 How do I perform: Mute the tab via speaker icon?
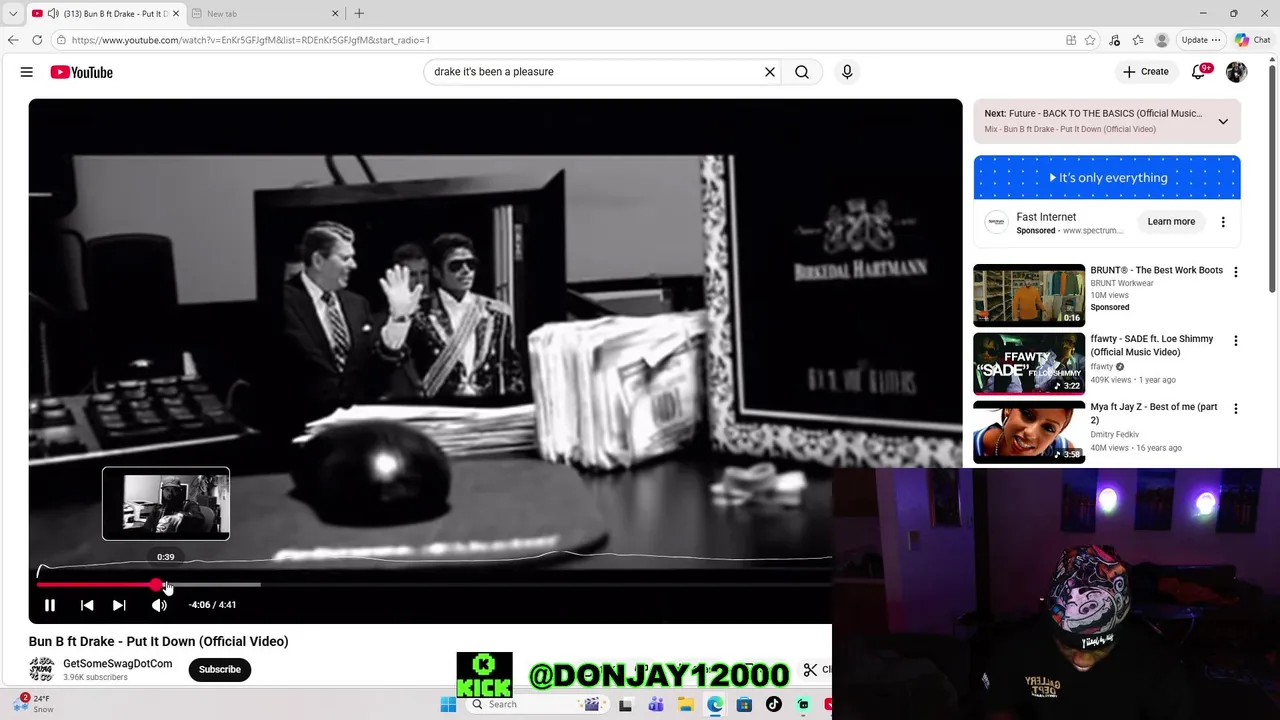[53, 14]
